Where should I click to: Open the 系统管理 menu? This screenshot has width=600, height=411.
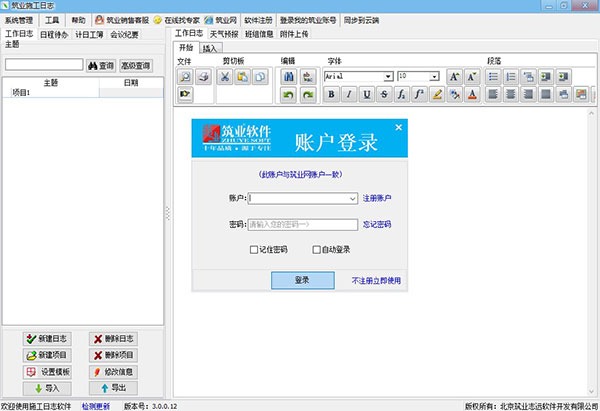[19, 20]
